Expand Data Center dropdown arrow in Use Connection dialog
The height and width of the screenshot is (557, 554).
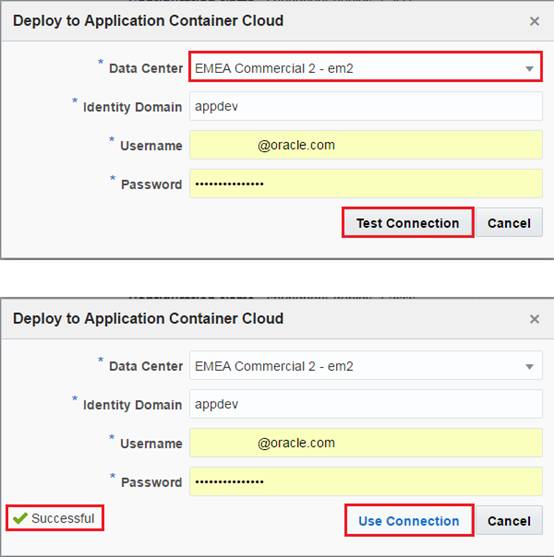(x=529, y=366)
